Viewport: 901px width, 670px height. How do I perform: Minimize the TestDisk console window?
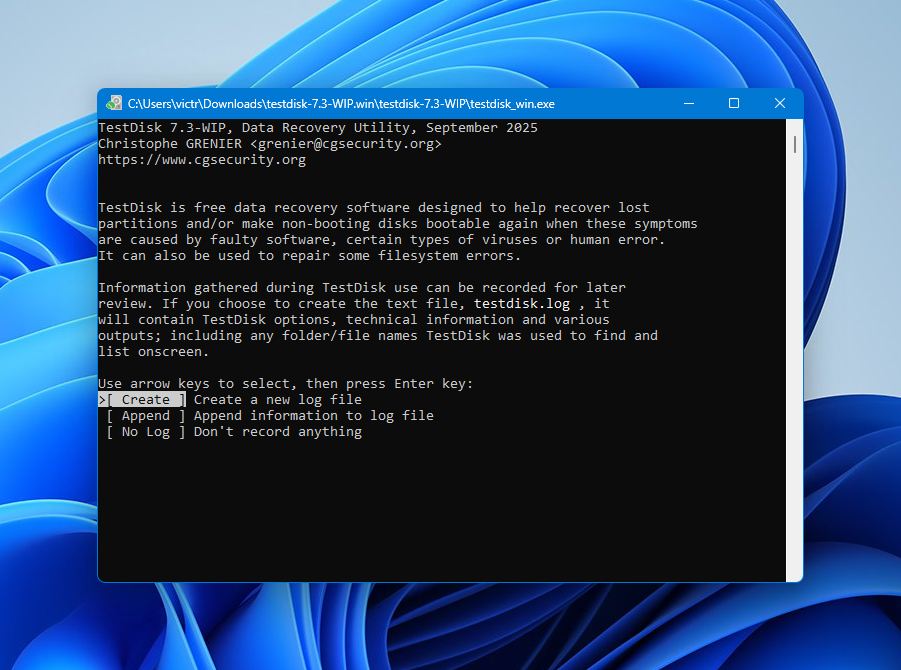pyautogui.click(x=689, y=103)
